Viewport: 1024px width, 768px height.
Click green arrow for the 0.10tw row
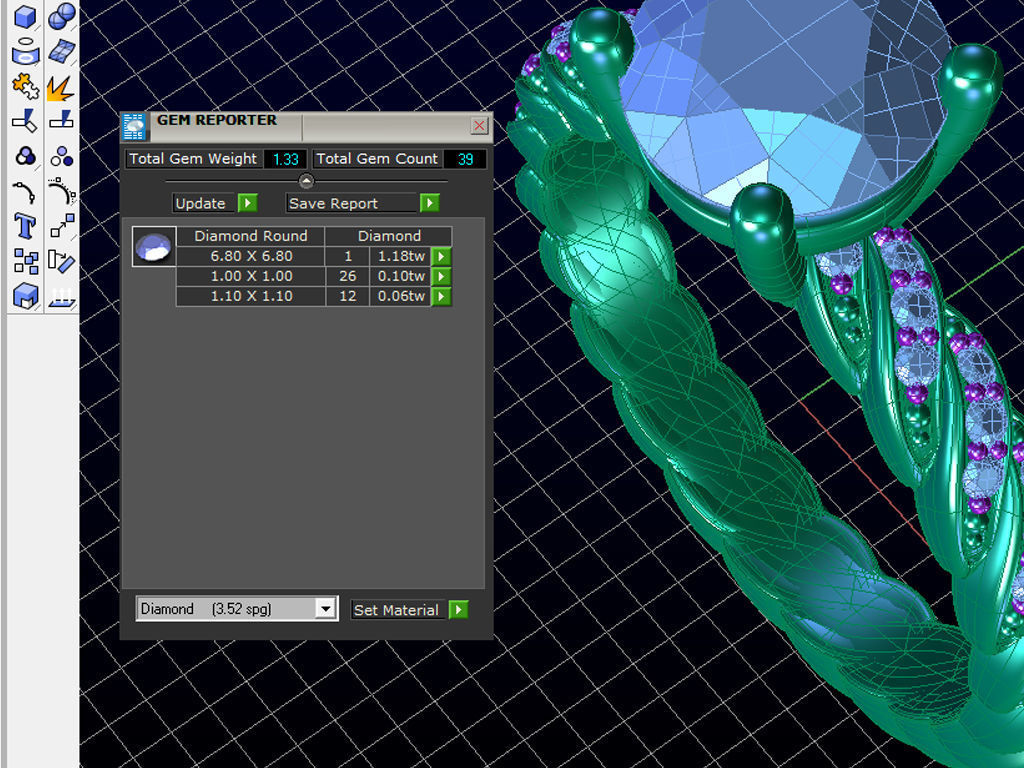(x=441, y=276)
